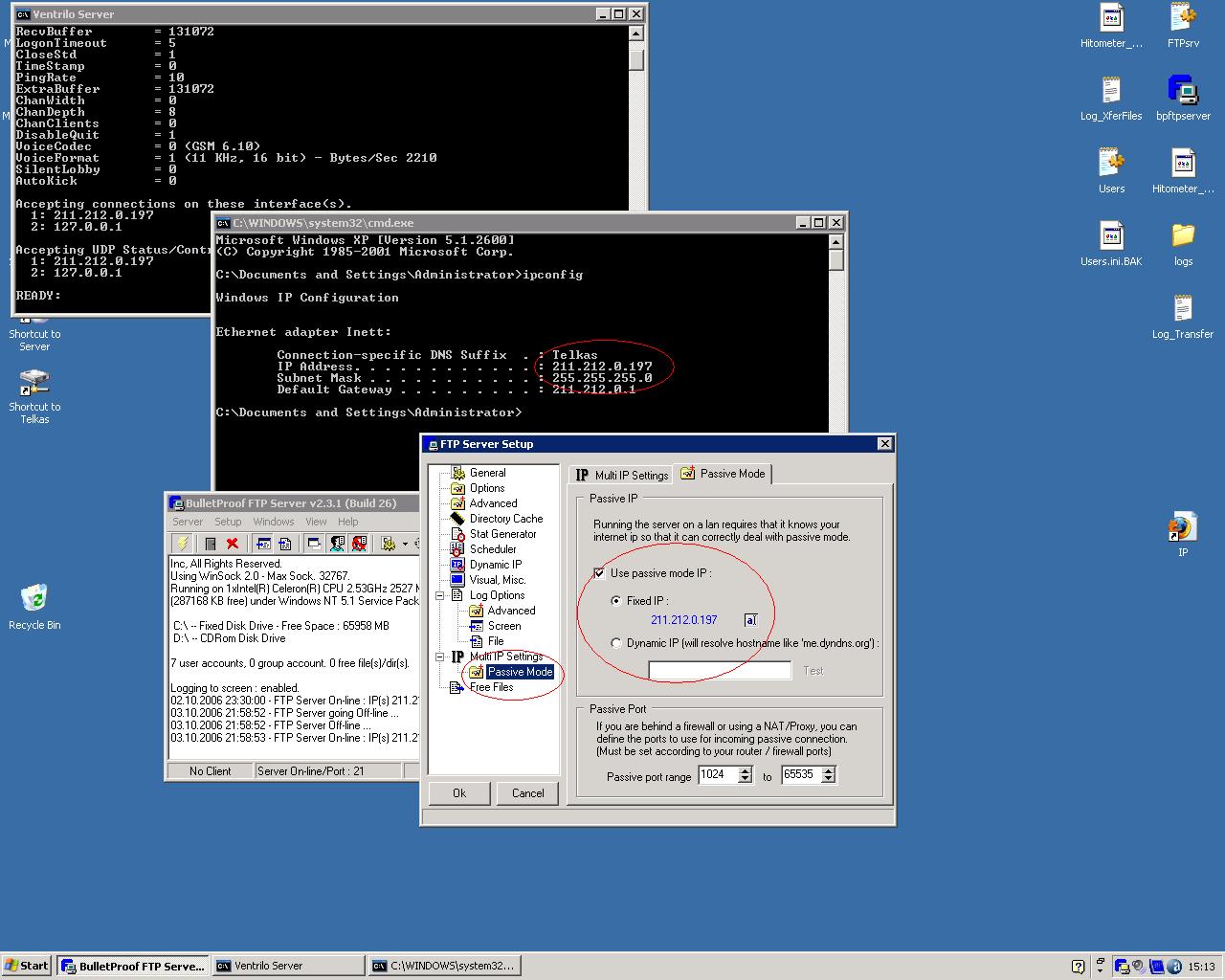Open the Users.ini.BAK desktop icon
Screen dimensions: 1225x980
pos(1111,243)
